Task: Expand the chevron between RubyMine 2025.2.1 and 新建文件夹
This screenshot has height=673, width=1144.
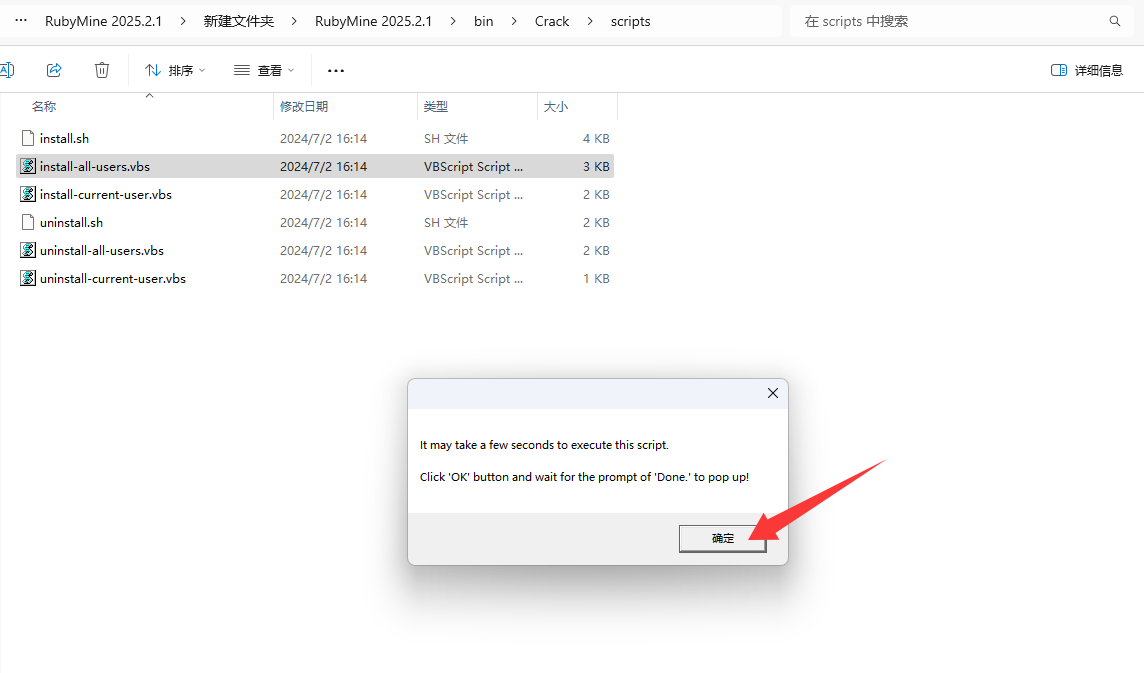Action: tap(182, 21)
